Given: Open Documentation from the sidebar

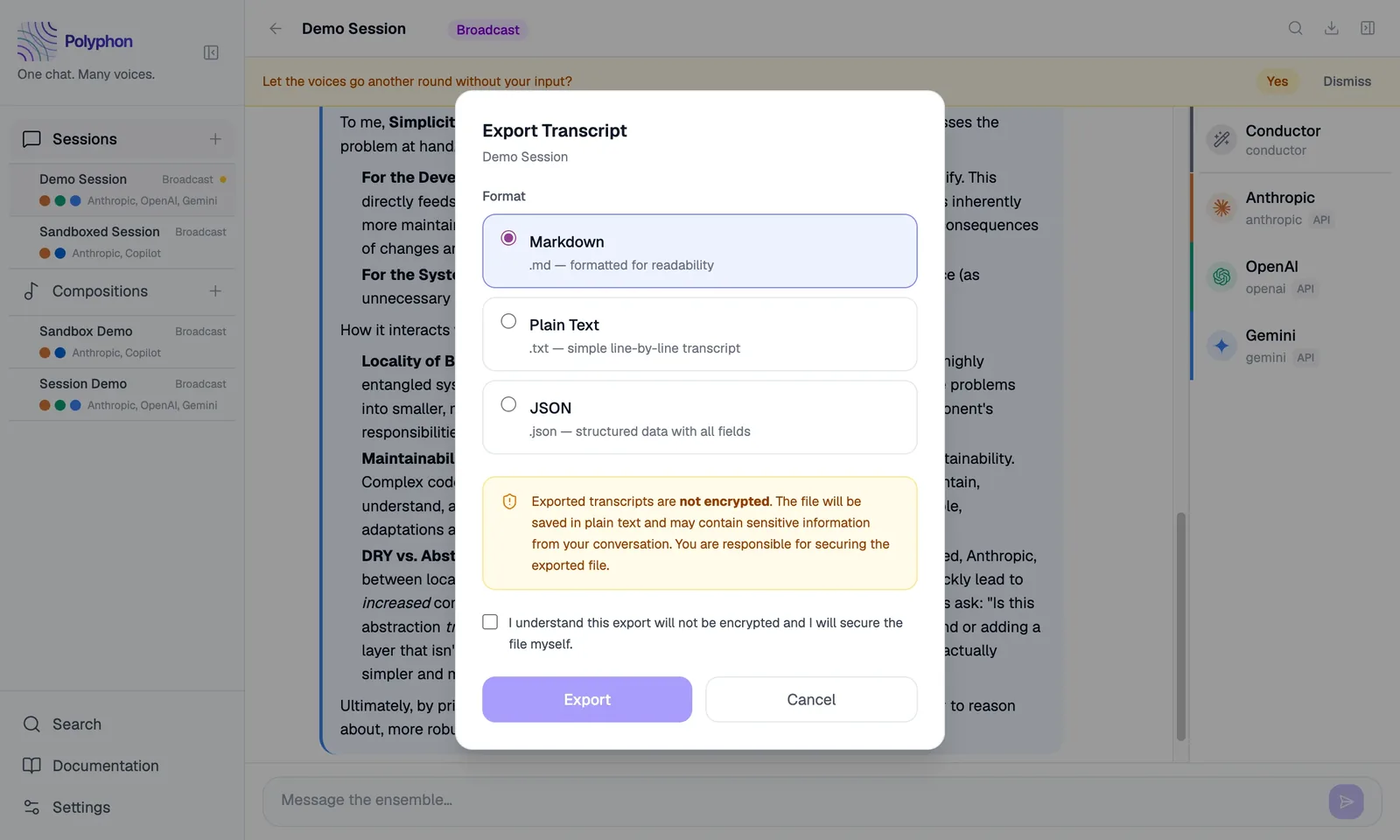Looking at the screenshot, I should pos(104,766).
